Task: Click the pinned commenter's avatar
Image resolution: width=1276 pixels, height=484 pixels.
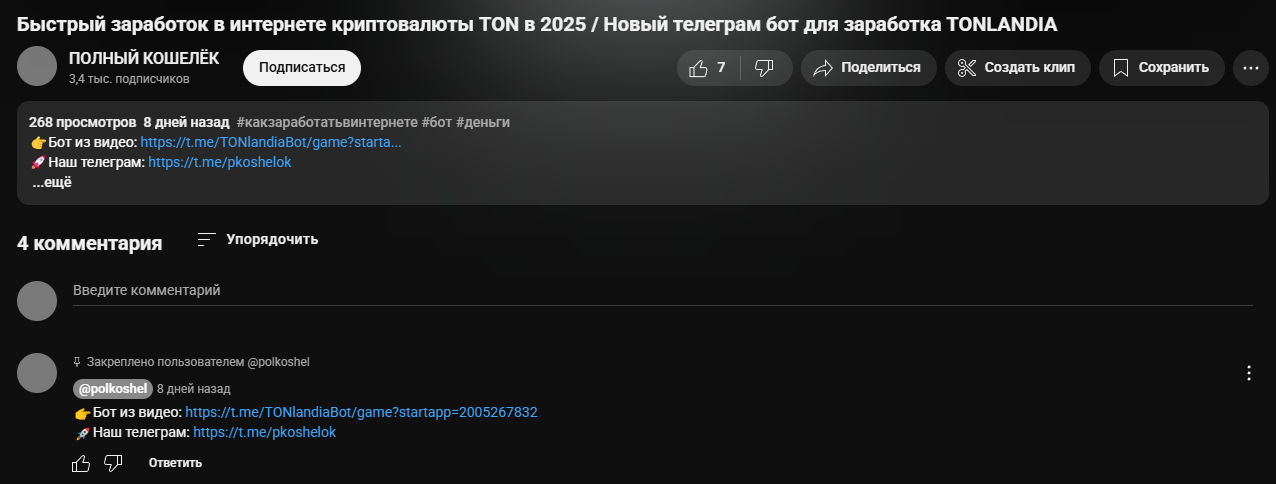Action: pos(37,373)
